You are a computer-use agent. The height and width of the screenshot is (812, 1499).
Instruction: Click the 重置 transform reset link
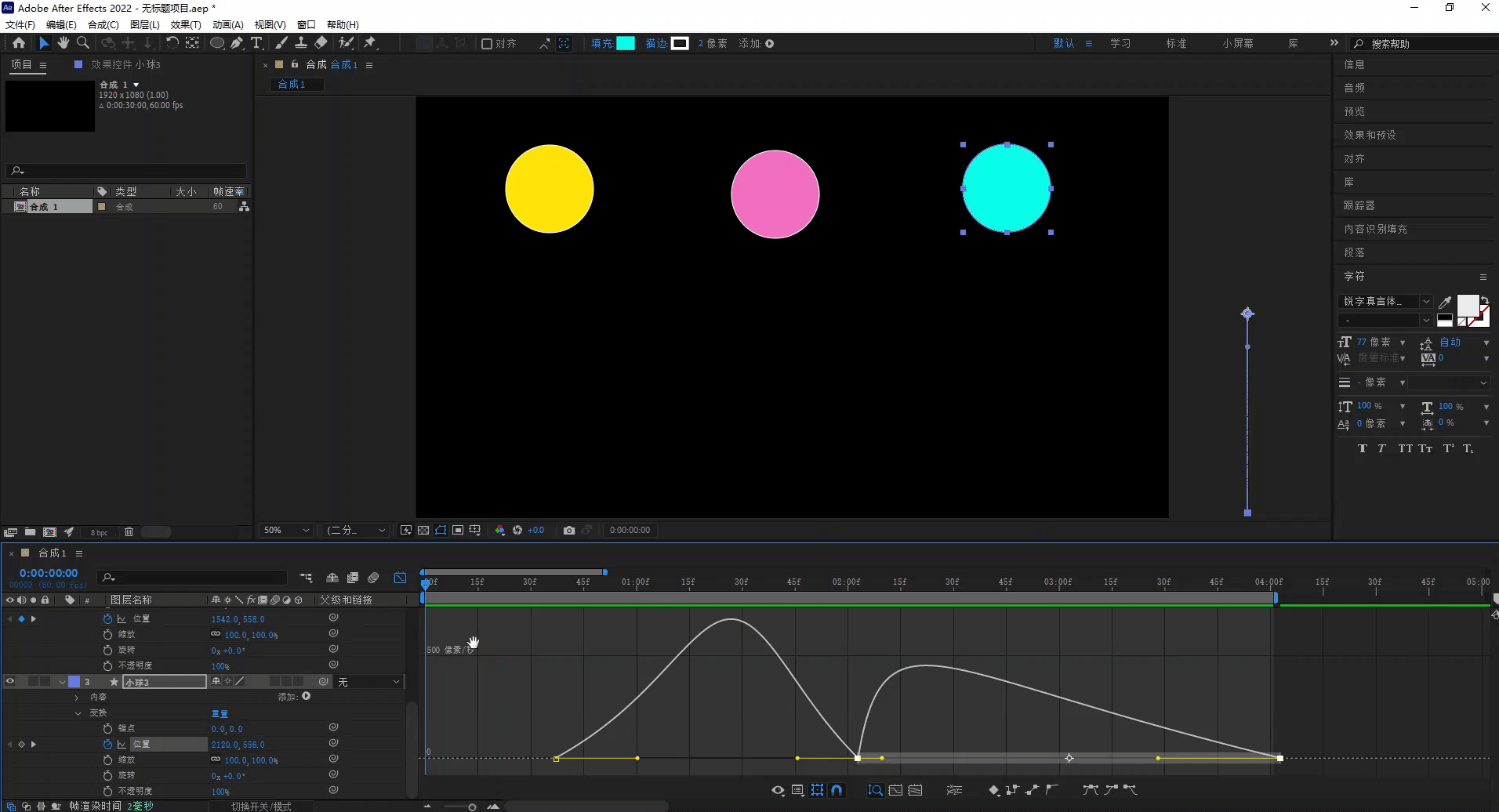coord(220,713)
